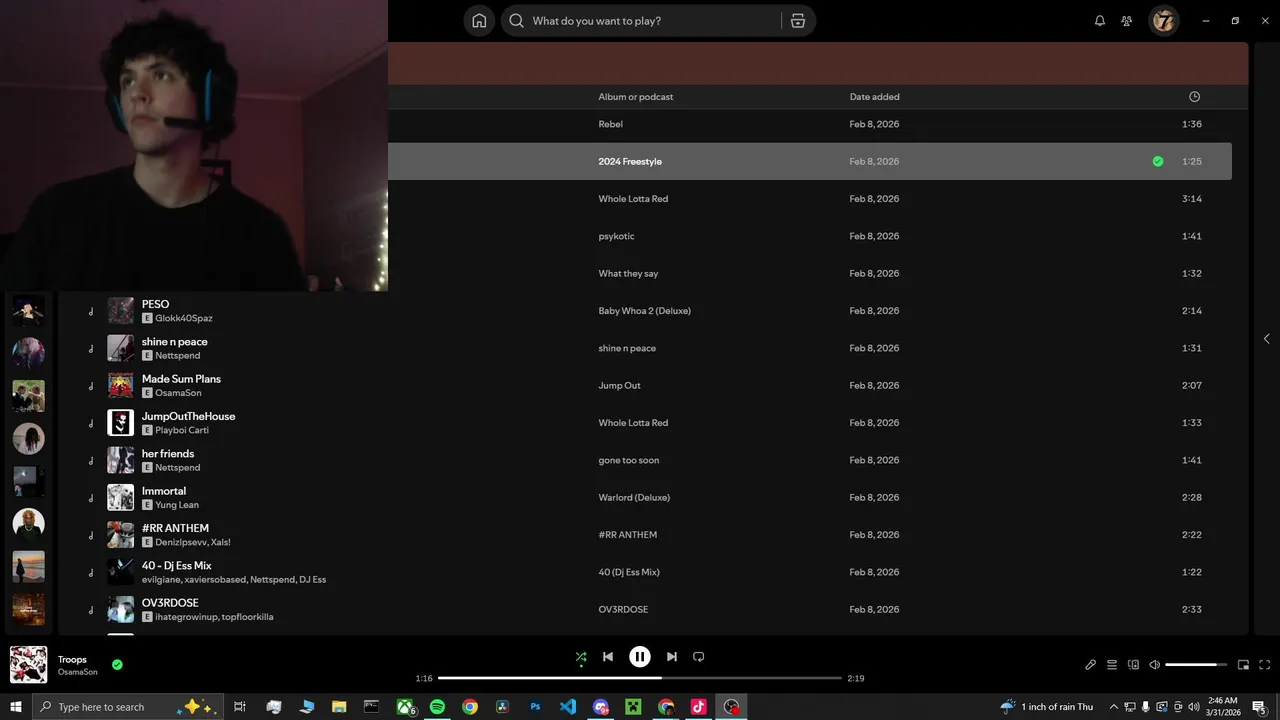
Task: Open the Yung Lean artist link
Action: 177,505
